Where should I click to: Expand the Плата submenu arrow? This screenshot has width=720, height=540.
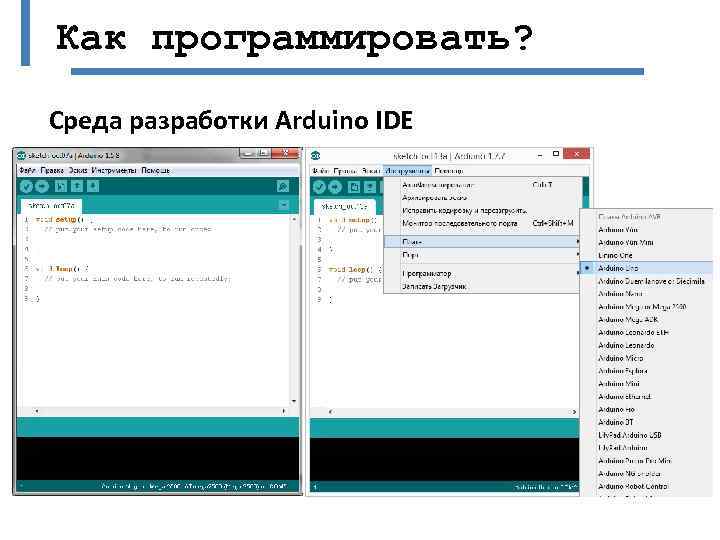(578, 241)
